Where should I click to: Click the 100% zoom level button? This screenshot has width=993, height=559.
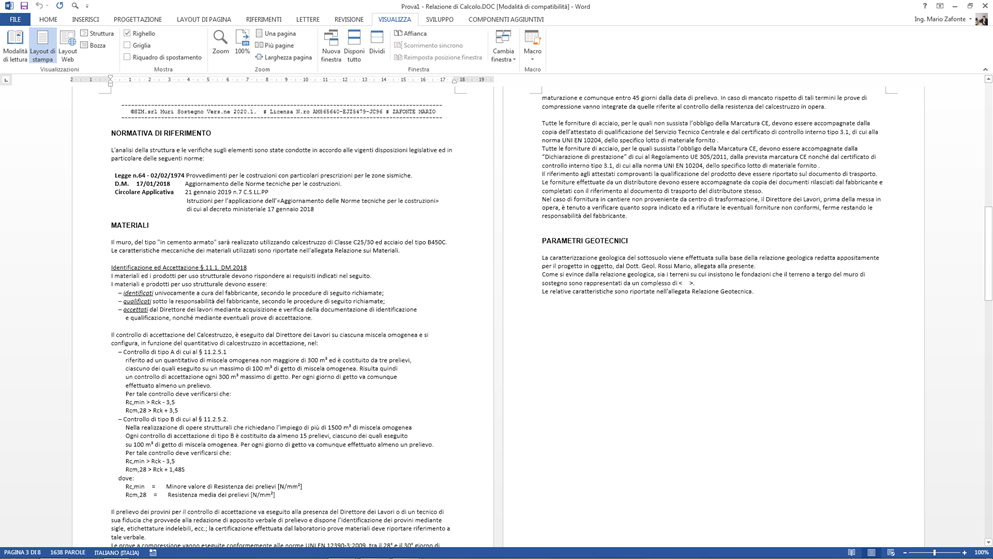pyautogui.click(x=981, y=553)
